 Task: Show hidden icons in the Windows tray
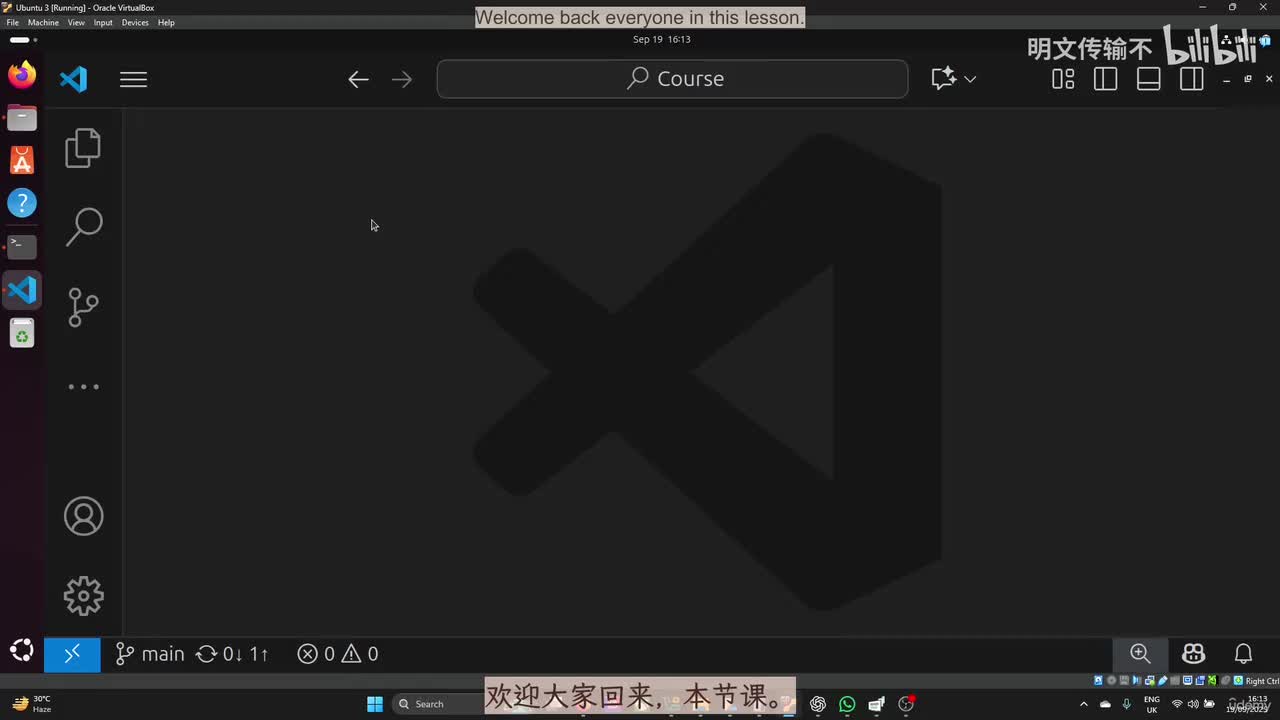click(1083, 704)
